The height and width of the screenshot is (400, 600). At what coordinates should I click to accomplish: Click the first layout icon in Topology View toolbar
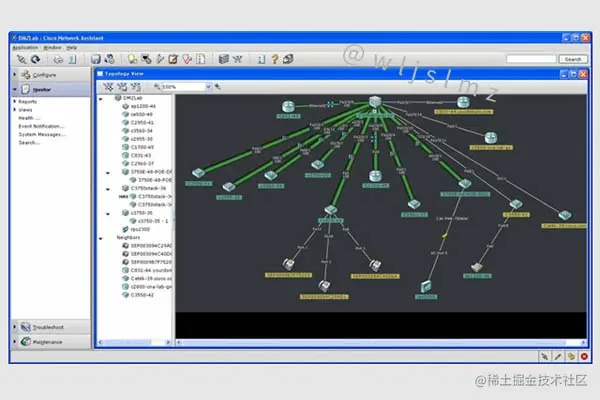(108, 87)
